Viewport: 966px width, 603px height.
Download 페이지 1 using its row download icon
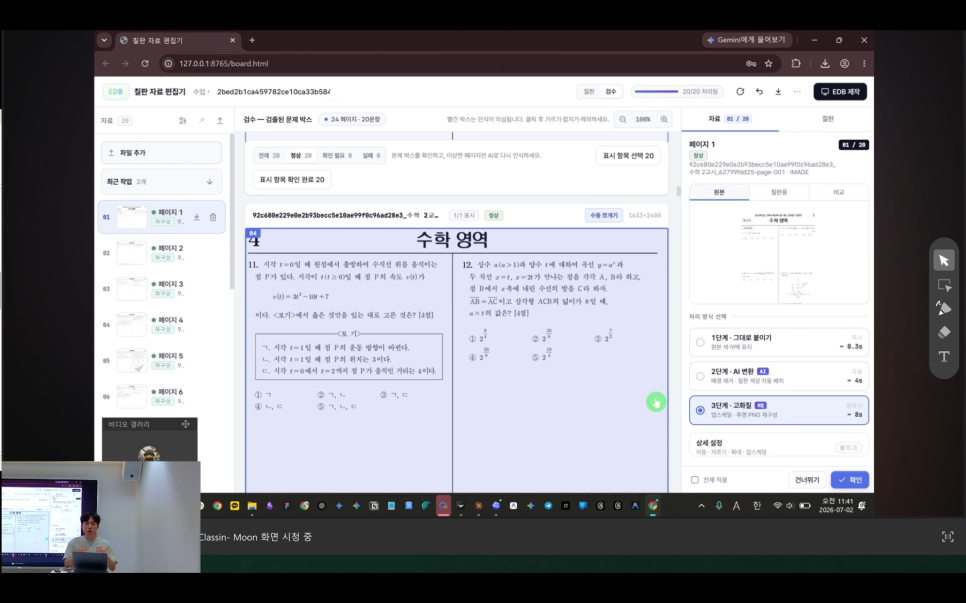[197, 217]
